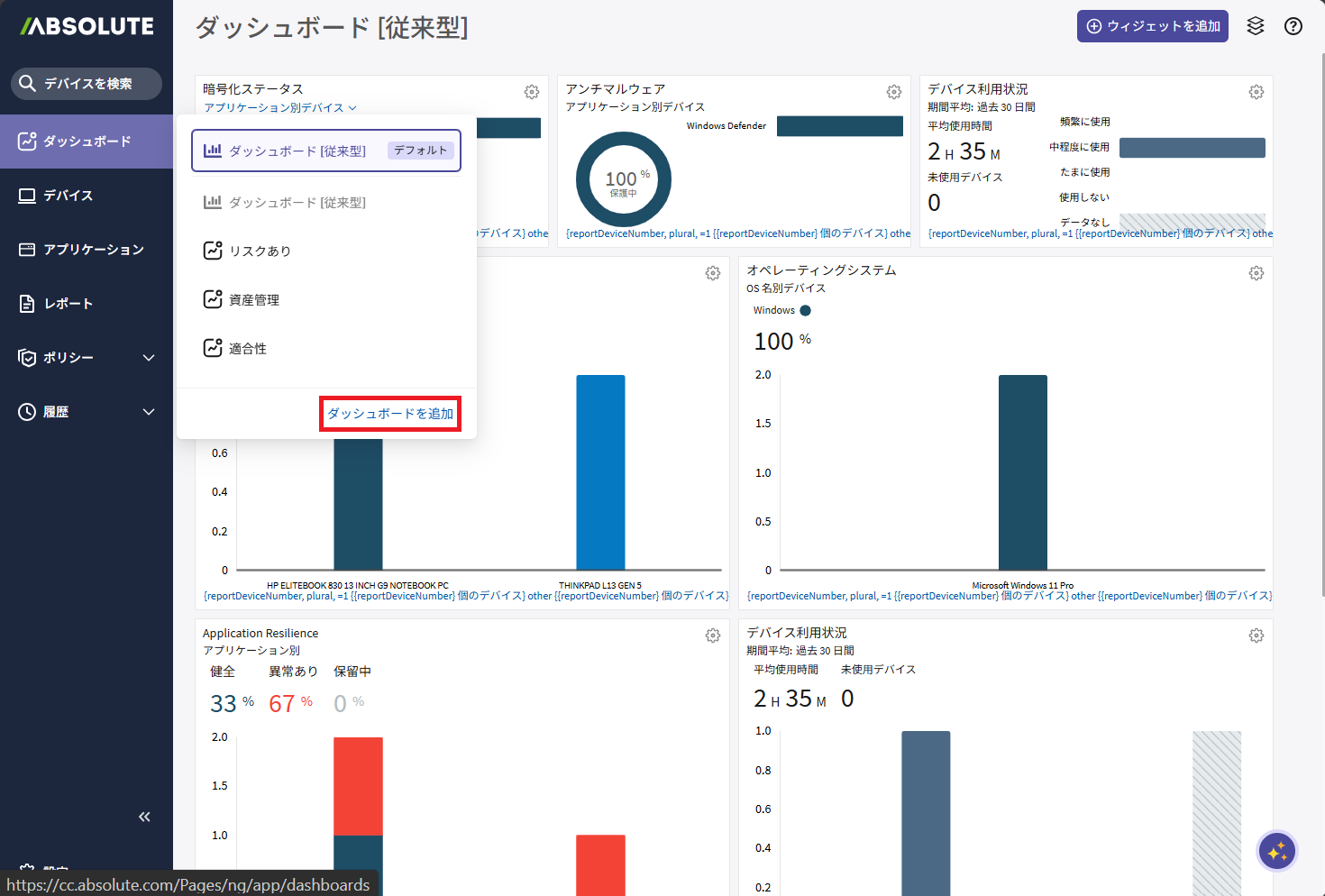Image resolution: width=1325 pixels, height=896 pixels.
Task: Open レポート in the sidebar
Action: click(69, 304)
